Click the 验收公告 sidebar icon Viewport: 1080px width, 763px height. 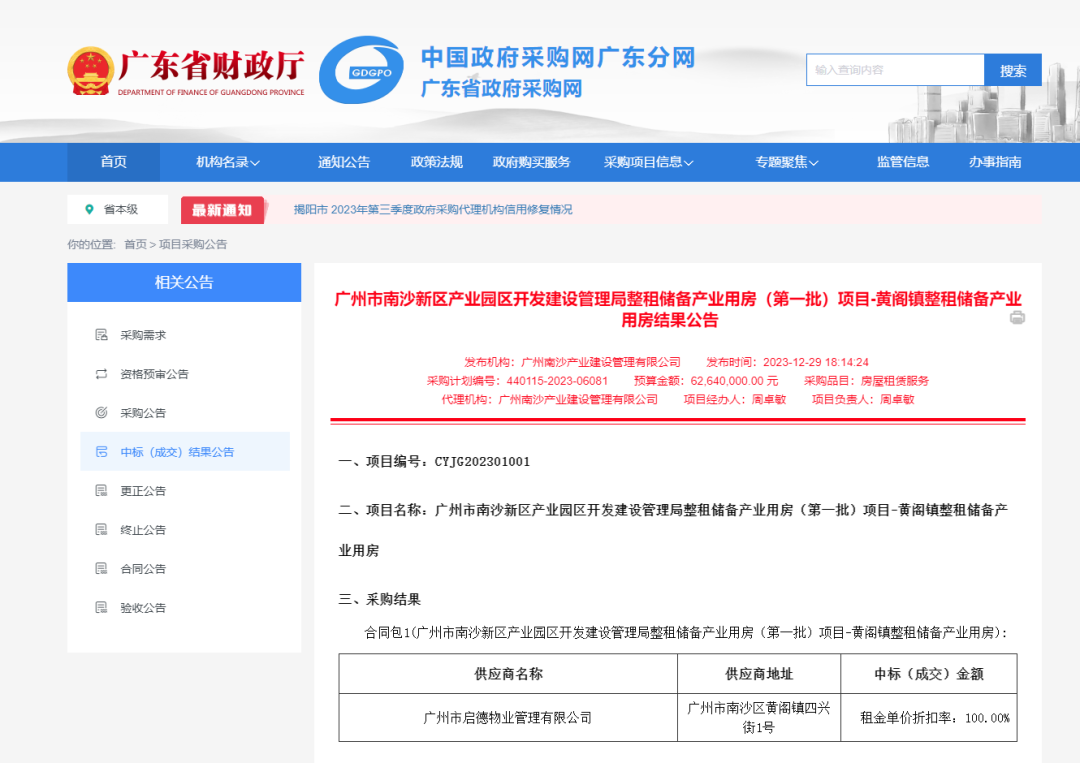point(101,607)
